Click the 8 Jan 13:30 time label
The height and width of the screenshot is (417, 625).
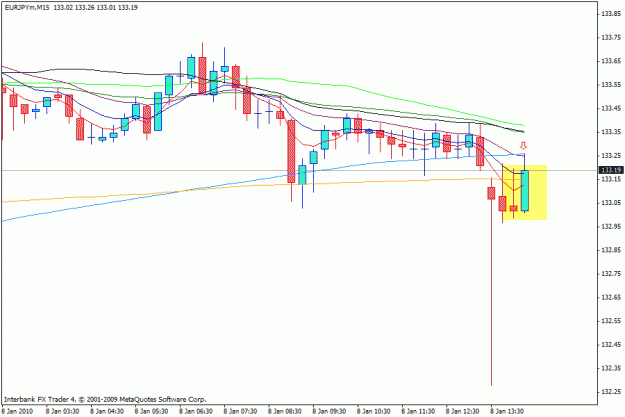(x=507, y=411)
